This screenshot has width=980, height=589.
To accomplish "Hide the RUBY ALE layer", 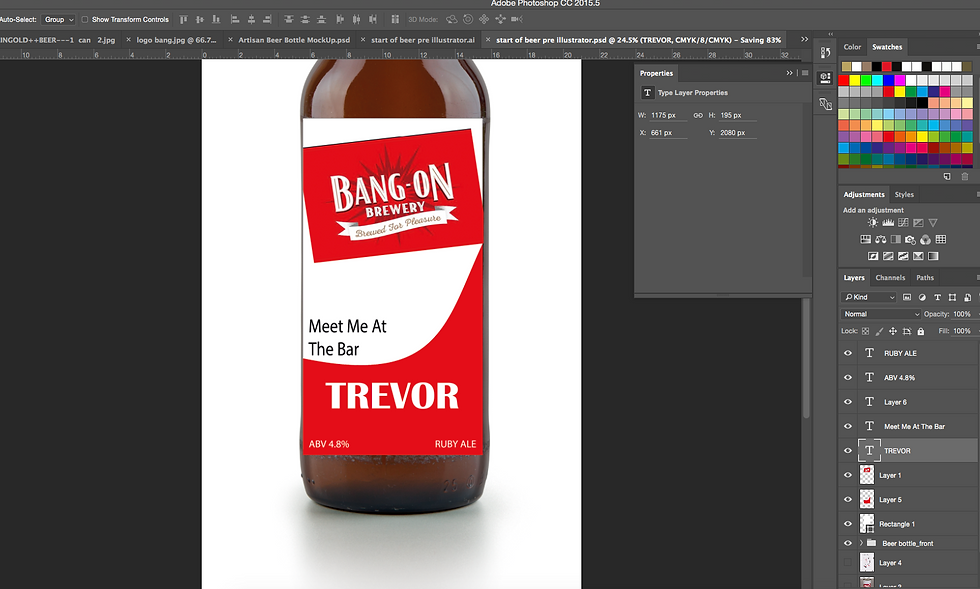I will (x=848, y=353).
